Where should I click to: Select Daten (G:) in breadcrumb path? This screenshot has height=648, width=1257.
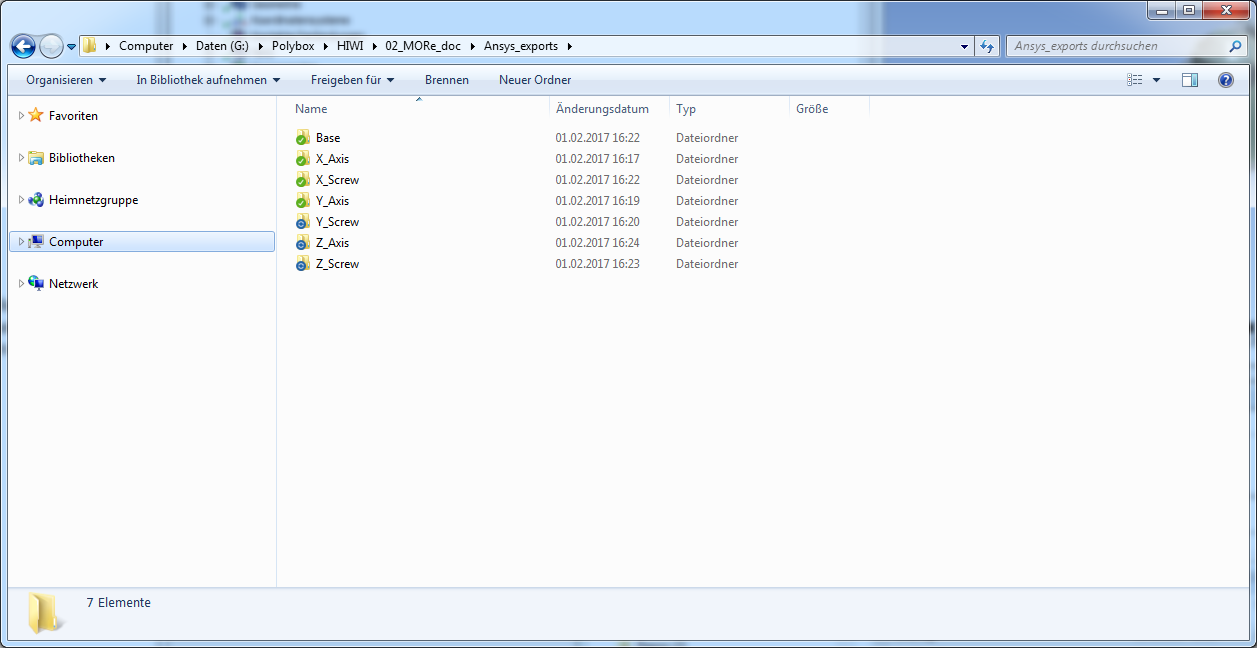coord(221,46)
